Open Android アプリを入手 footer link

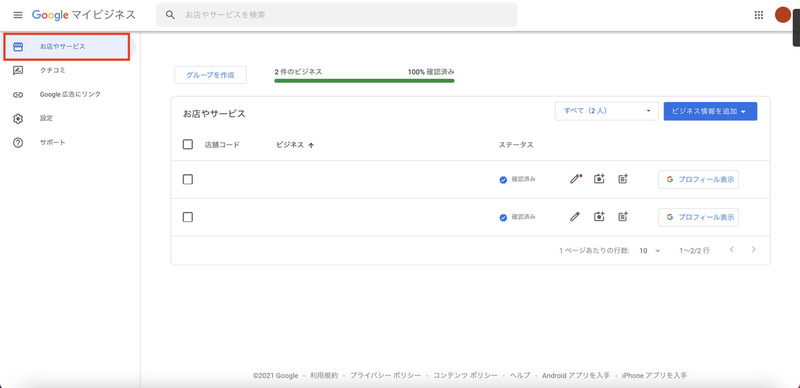[576, 375]
